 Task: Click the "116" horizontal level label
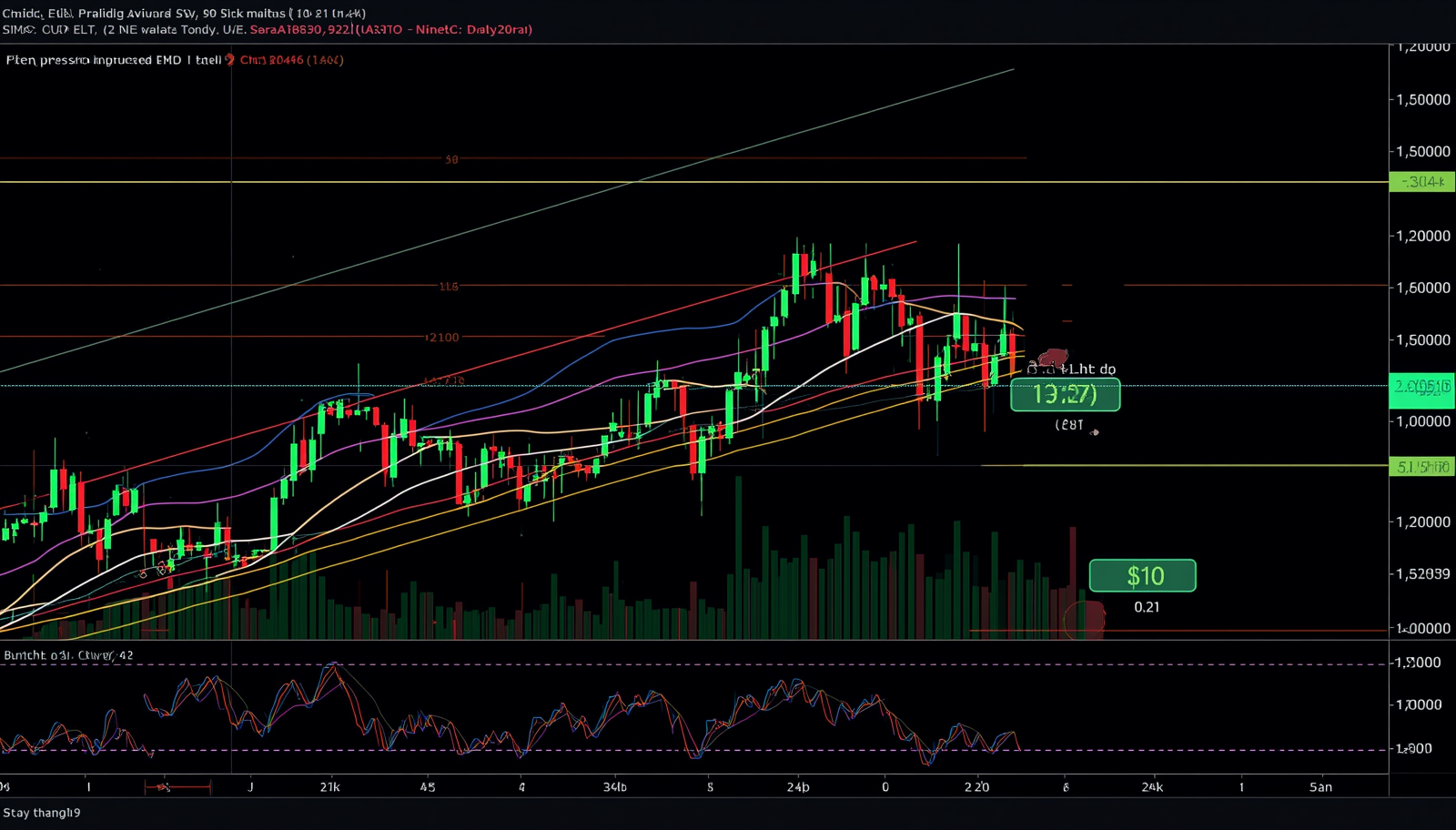click(449, 287)
